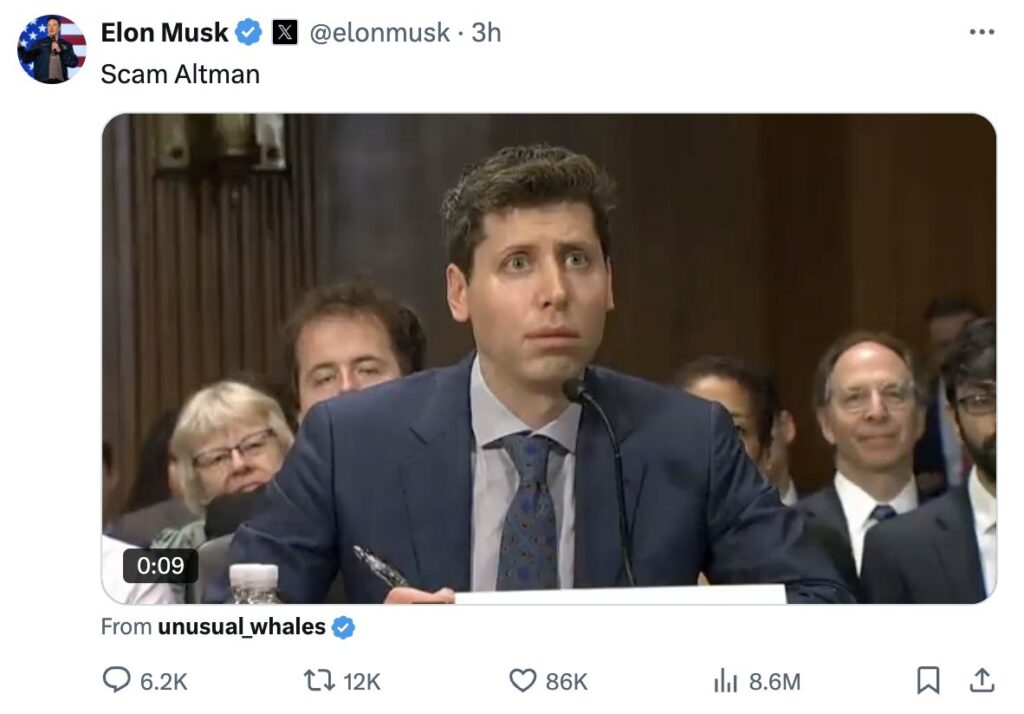Click the X affiliation badge beside name

tap(284, 32)
